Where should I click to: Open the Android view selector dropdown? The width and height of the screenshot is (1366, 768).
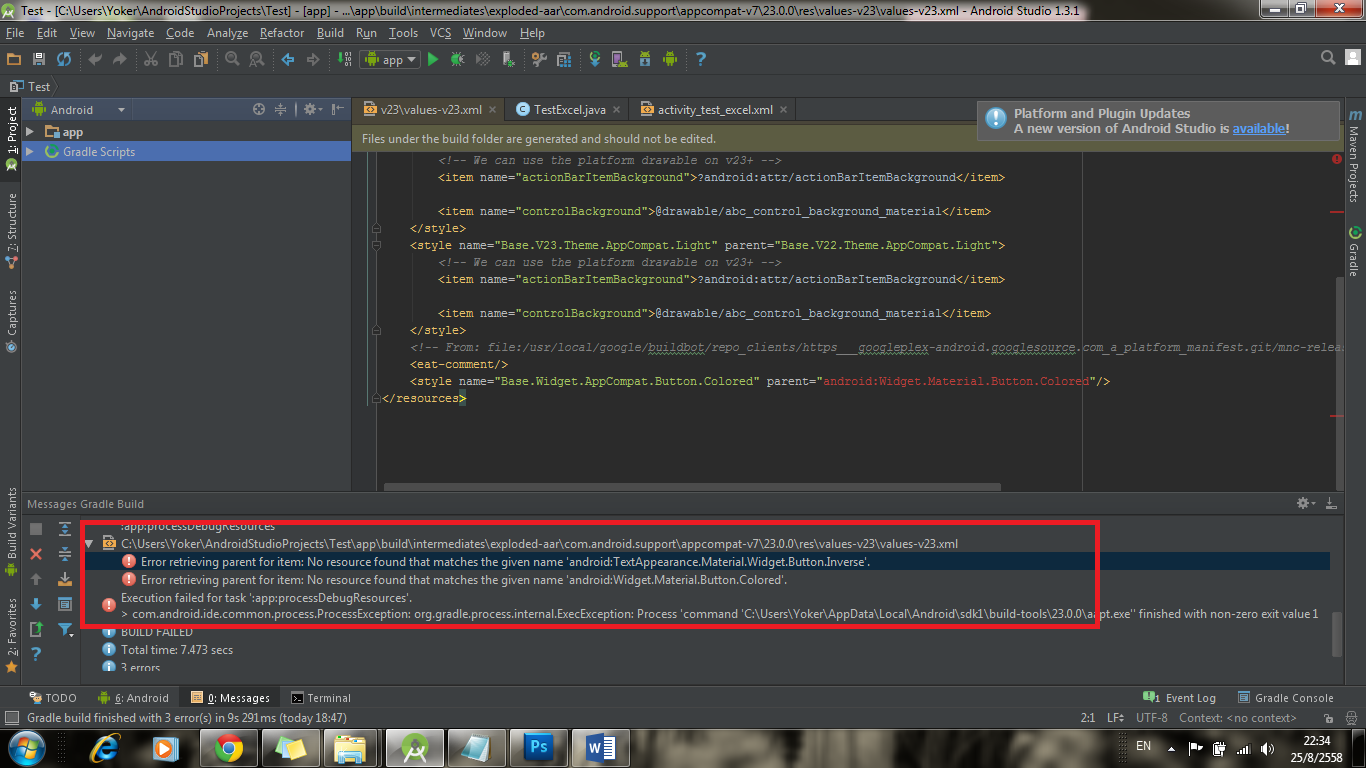tap(80, 110)
